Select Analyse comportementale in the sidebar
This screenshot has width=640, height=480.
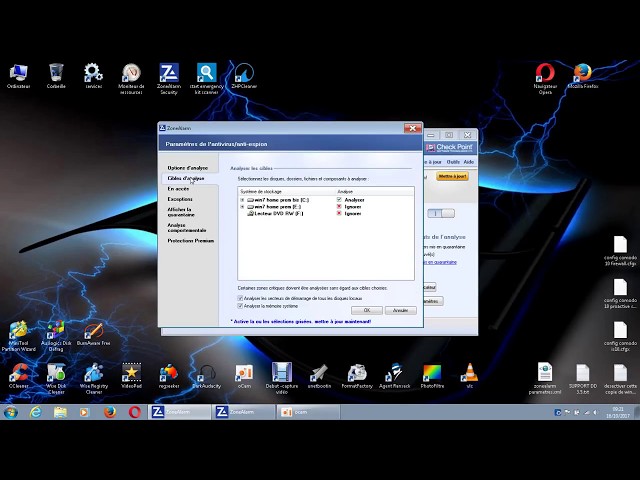coord(187,228)
